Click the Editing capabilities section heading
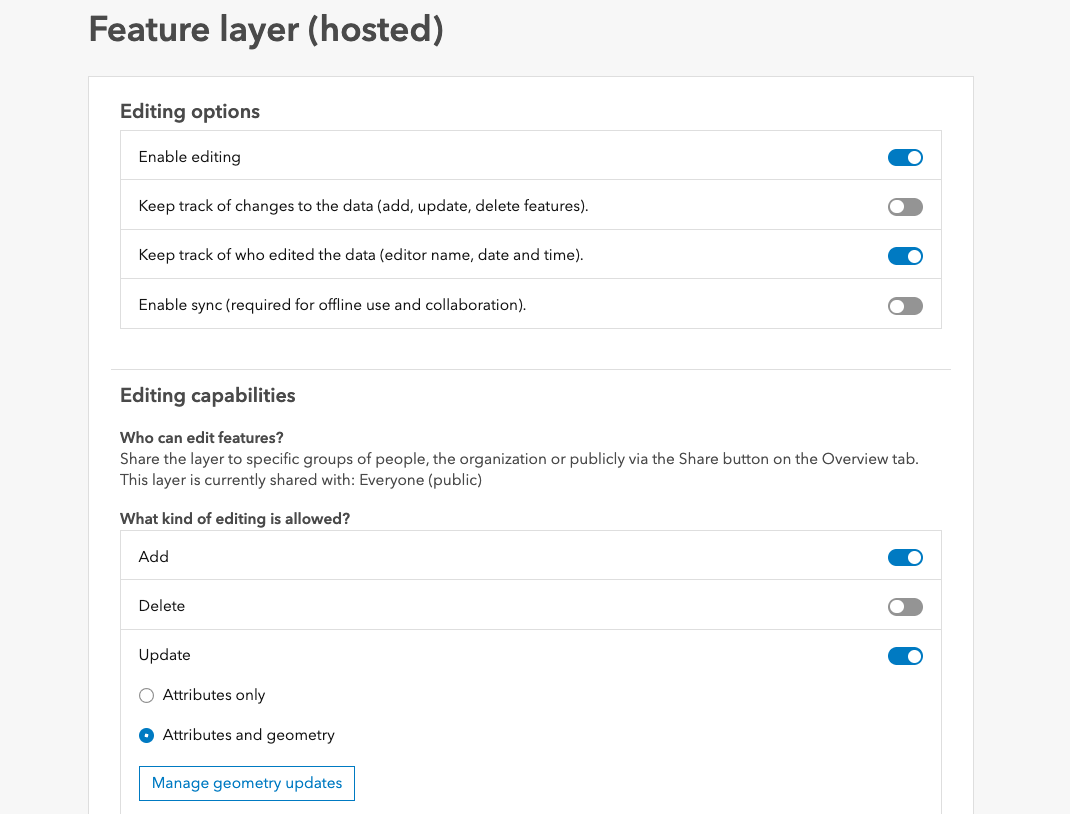Viewport: 1070px width, 814px height. [x=207, y=395]
